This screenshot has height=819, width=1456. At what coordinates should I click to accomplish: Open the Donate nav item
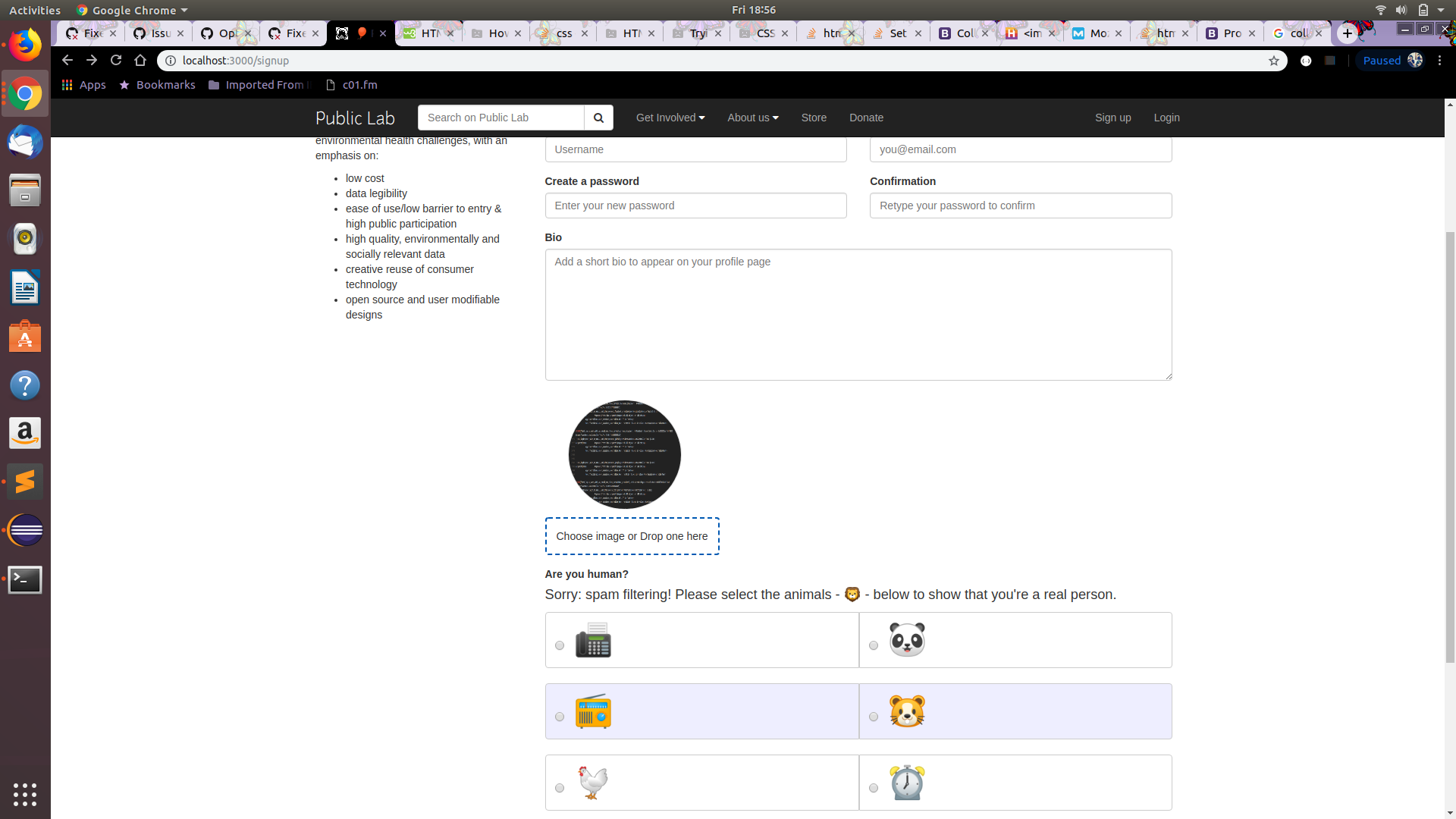pos(866,118)
